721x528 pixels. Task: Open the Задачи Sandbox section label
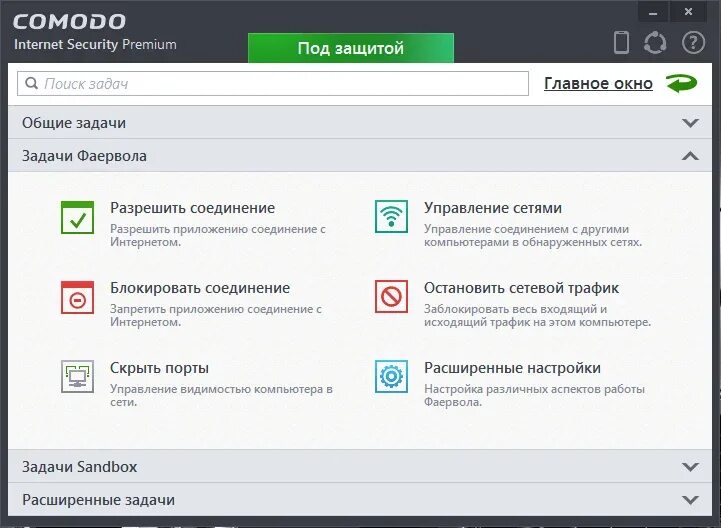(x=80, y=467)
